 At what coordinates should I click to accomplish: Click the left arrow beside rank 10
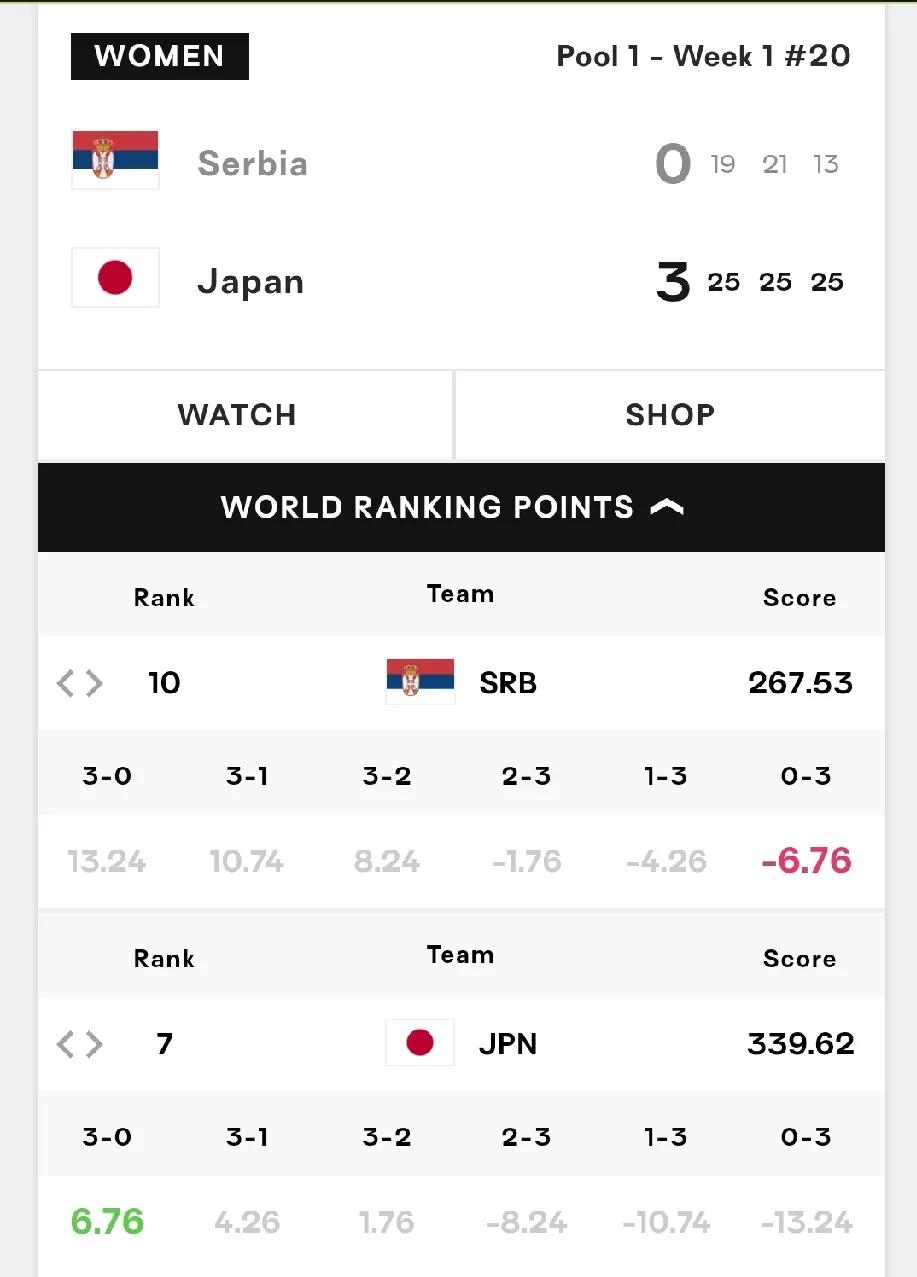66,683
